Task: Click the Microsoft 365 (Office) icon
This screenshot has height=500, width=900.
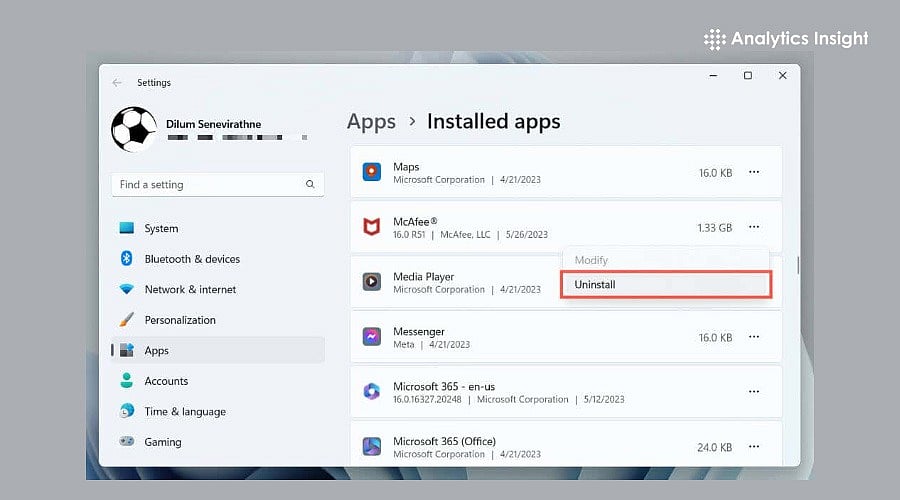Action: tap(372, 446)
